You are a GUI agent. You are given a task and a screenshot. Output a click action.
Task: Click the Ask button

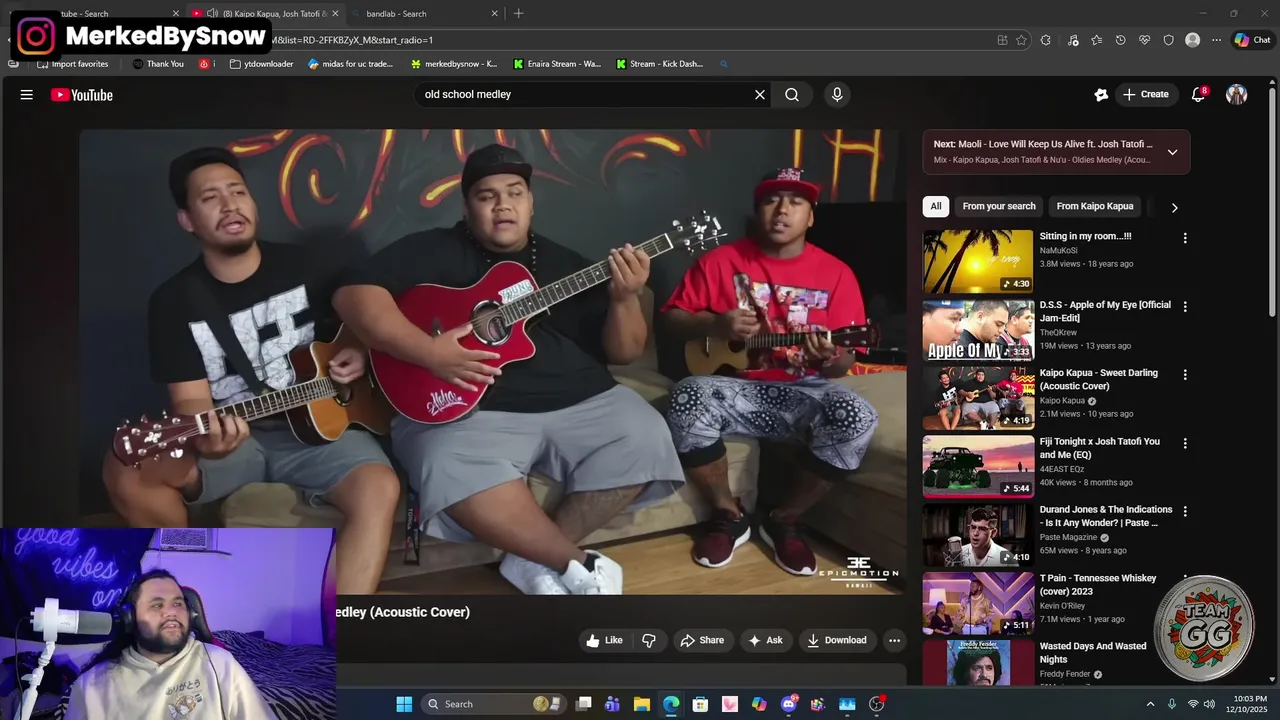(x=766, y=640)
